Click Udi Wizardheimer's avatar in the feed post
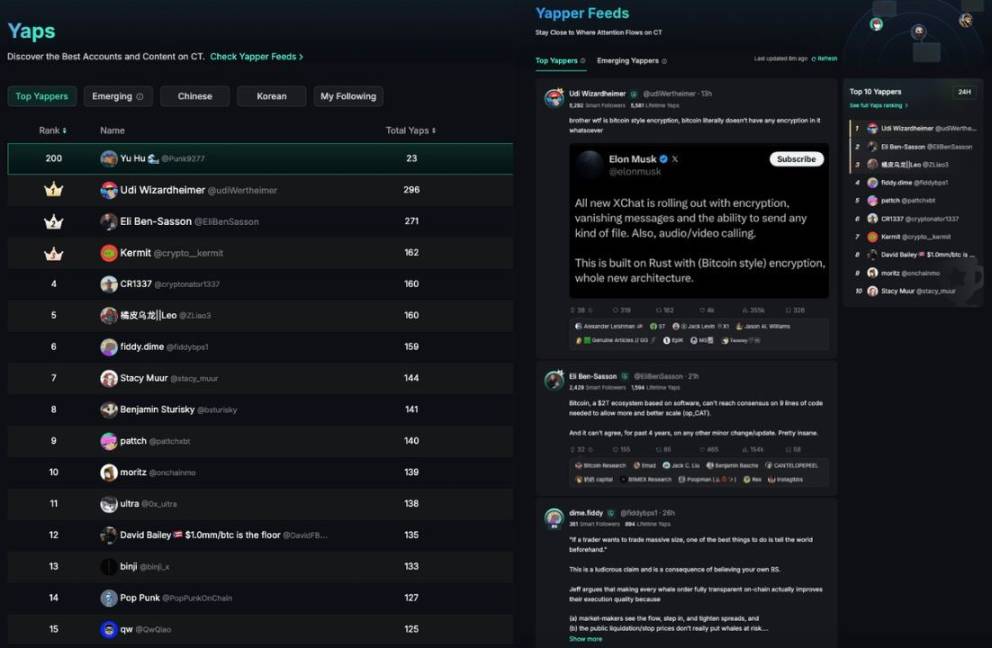Viewport: 992px width, 648px height. pos(553,97)
